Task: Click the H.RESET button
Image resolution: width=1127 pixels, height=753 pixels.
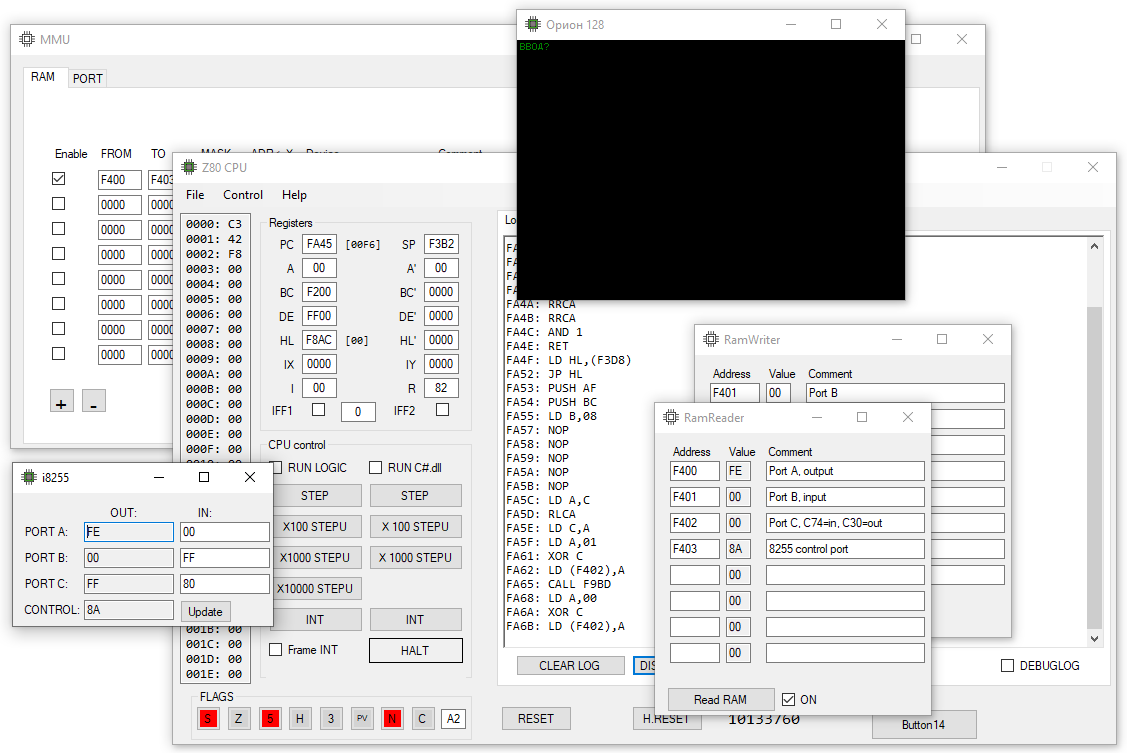Action: [666, 719]
